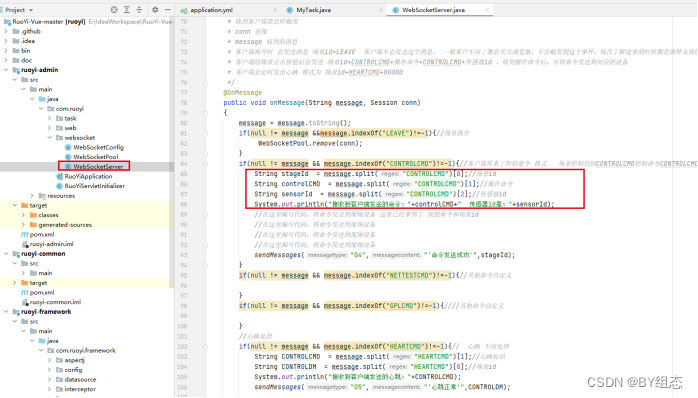
Task: Toggle fold at HEARTCMD if-block line 102
Action: [205, 347]
